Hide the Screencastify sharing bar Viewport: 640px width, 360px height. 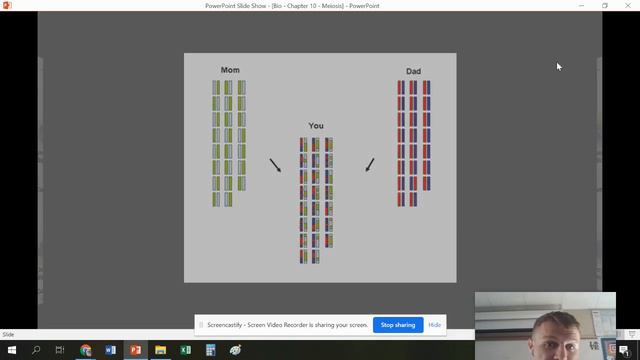pyautogui.click(x=435, y=325)
